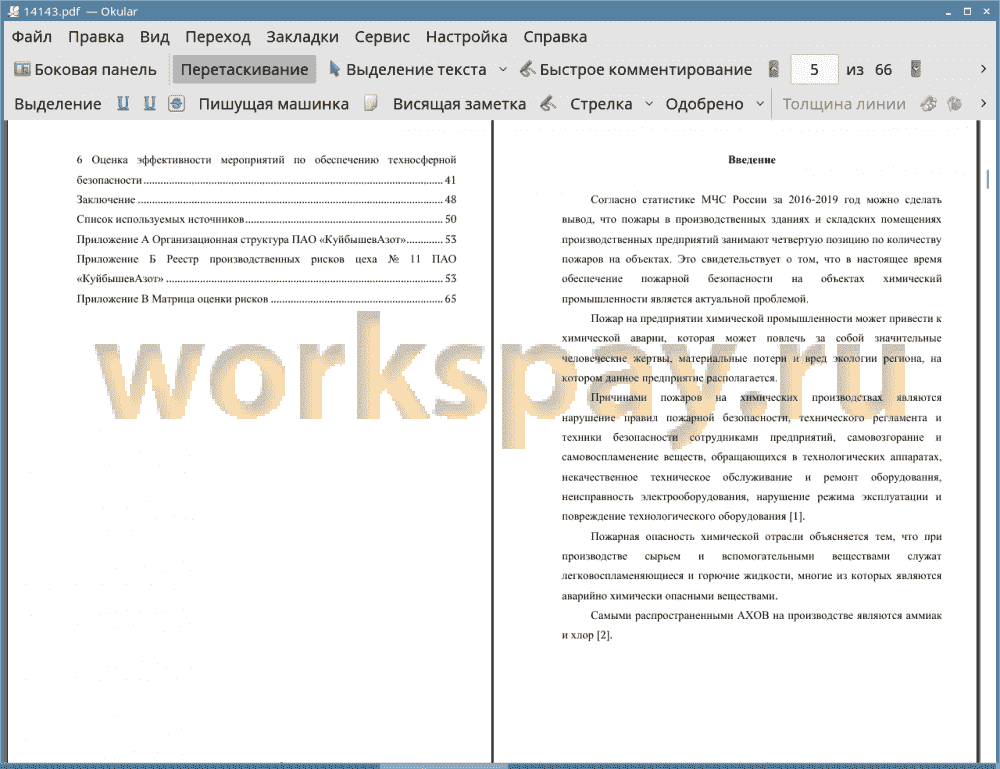This screenshot has height=769, width=1000.
Task: Expand the Выделение текста tool dropdown arrow
Action: tap(503, 69)
